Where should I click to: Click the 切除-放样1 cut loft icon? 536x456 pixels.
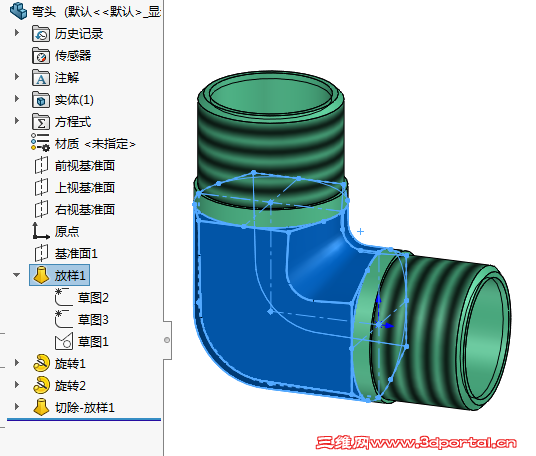[x=41, y=407]
